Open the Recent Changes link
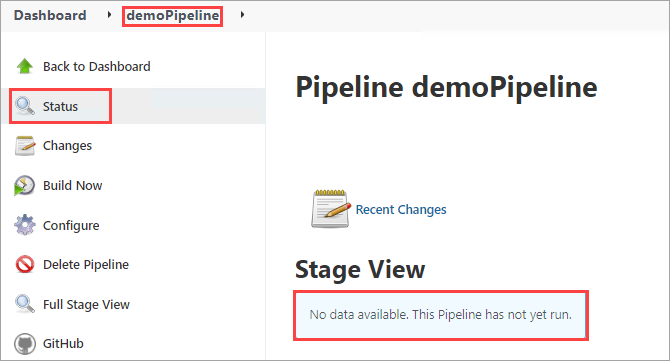Viewport: 670px width, 361px height. (401, 209)
